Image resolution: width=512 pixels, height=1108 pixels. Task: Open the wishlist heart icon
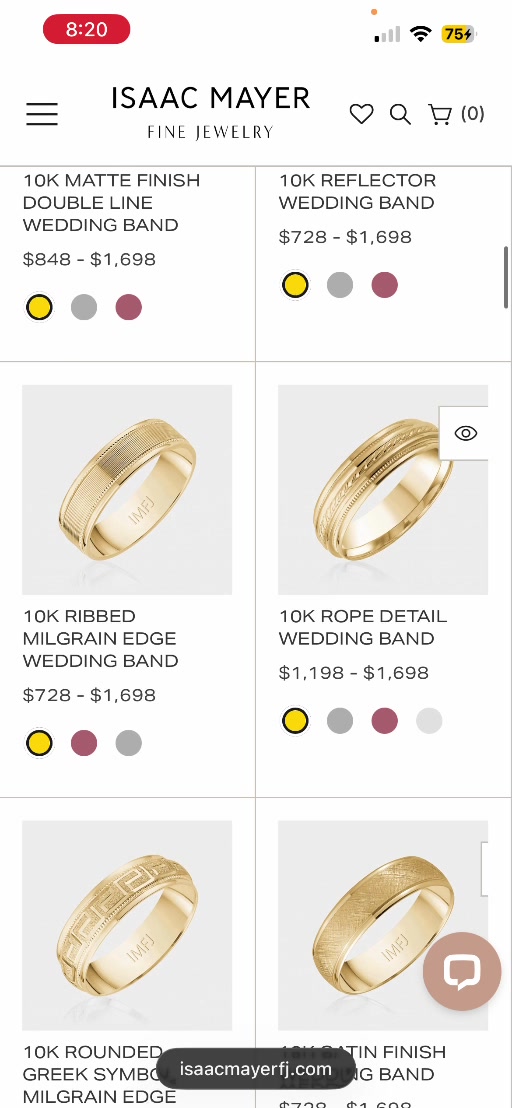pyautogui.click(x=362, y=114)
